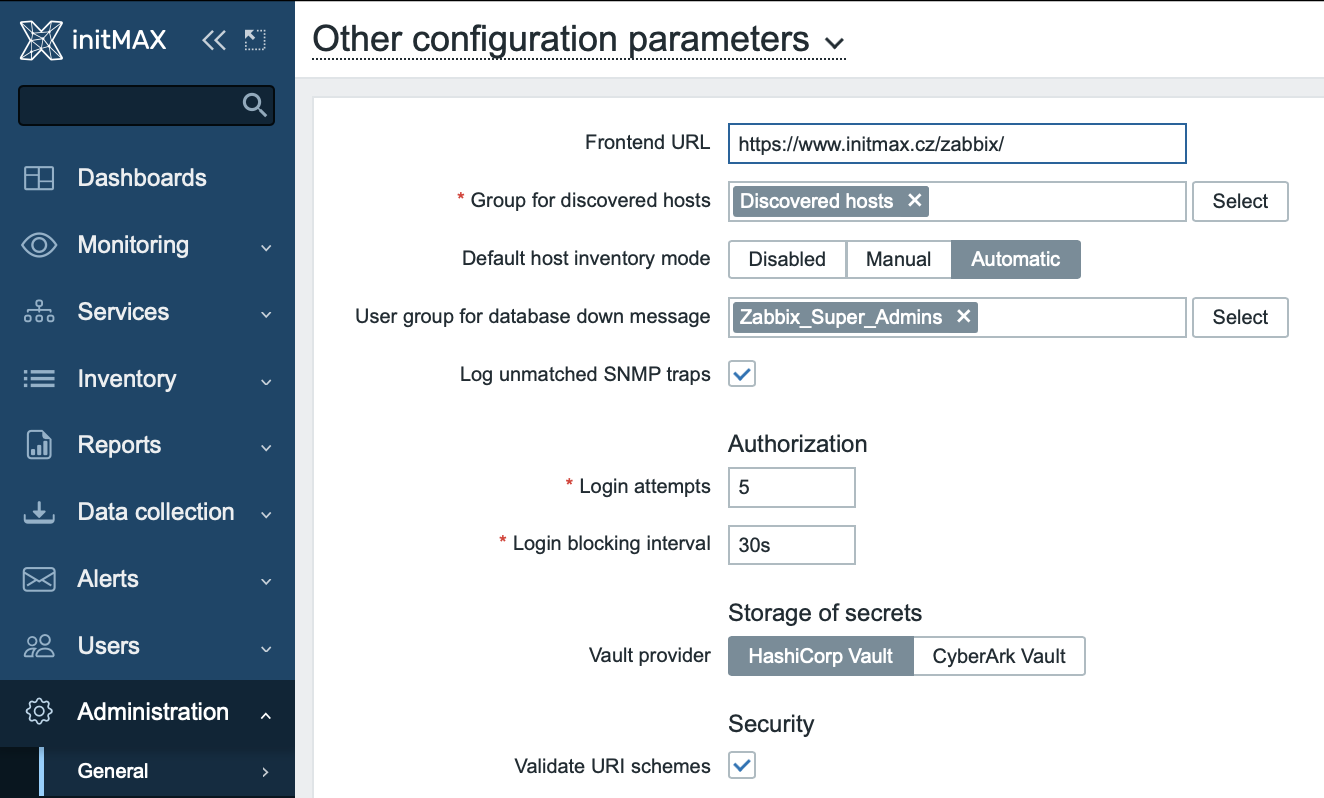Remove Discovered hosts tag

(914, 200)
